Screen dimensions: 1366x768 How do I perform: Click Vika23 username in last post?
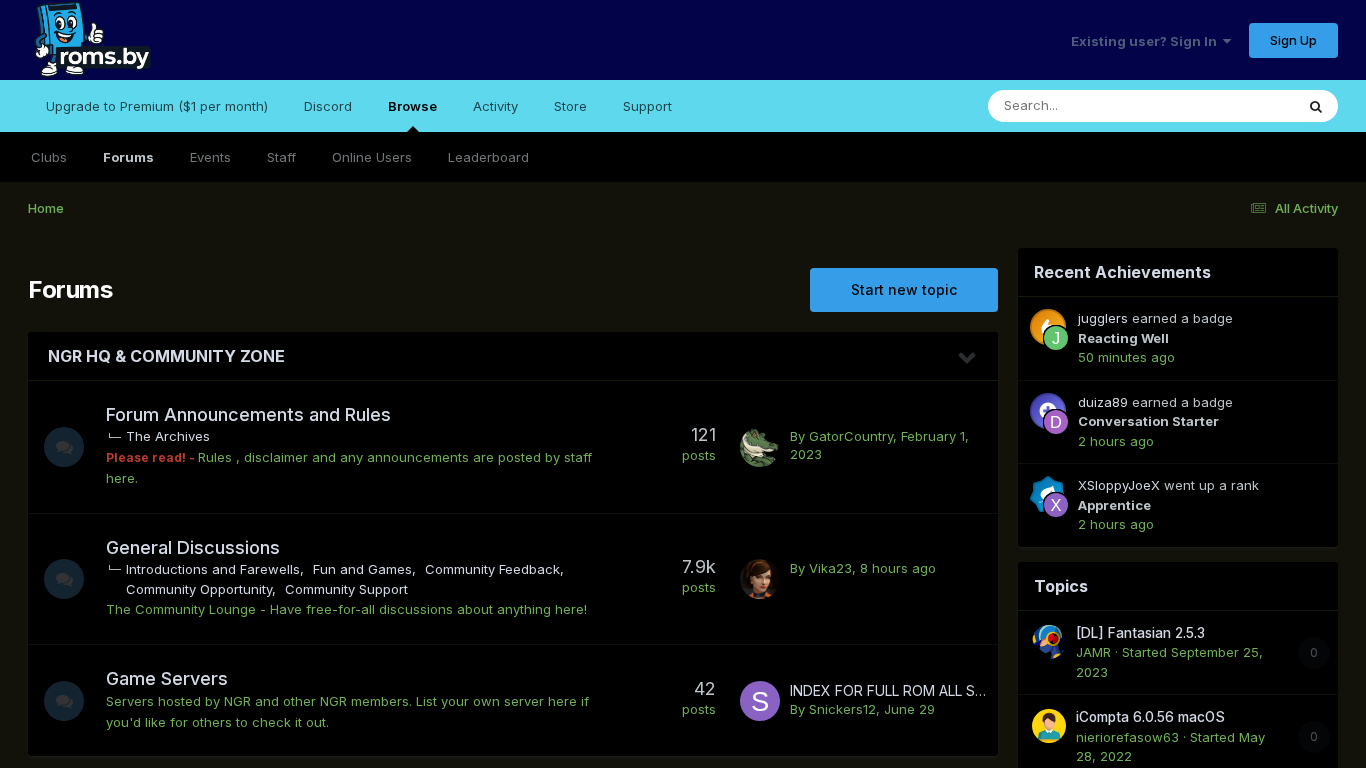830,568
